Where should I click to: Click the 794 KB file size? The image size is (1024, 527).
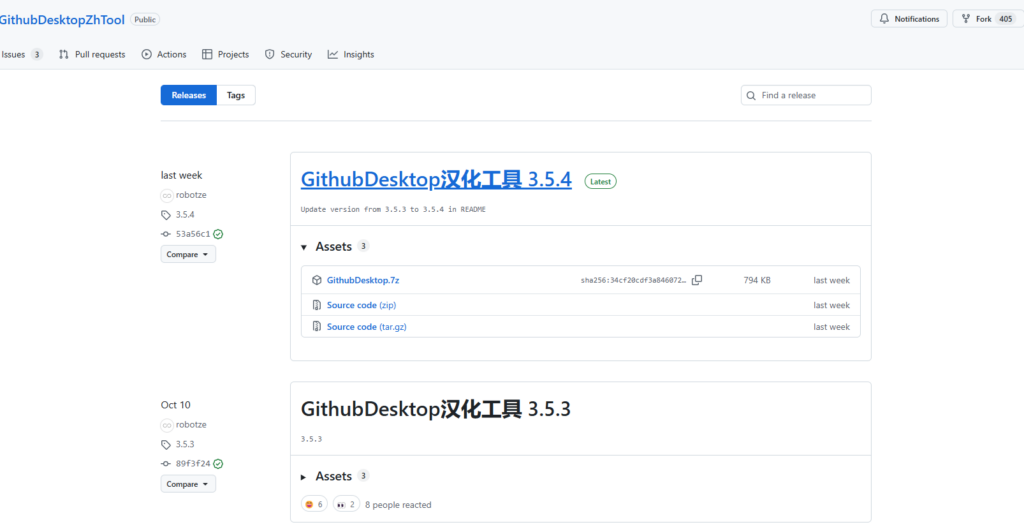coord(757,280)
